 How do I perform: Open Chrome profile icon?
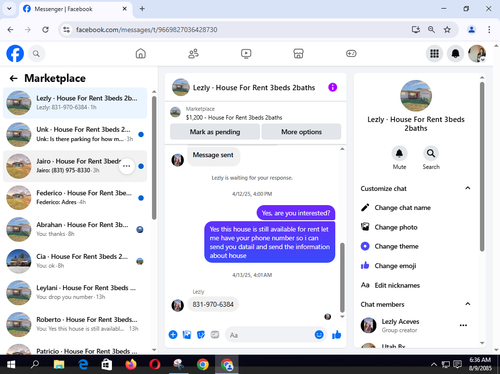(x=472, y=30)
